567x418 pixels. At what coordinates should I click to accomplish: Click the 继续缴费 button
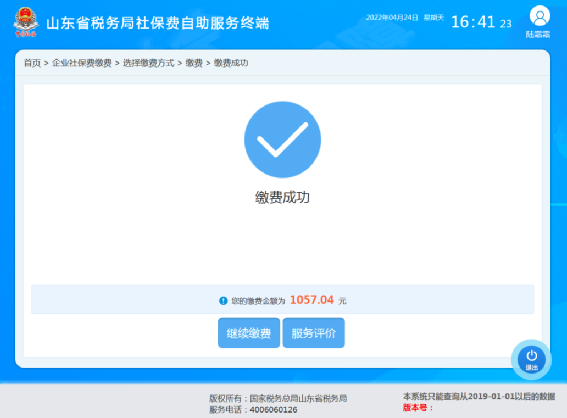249,333
